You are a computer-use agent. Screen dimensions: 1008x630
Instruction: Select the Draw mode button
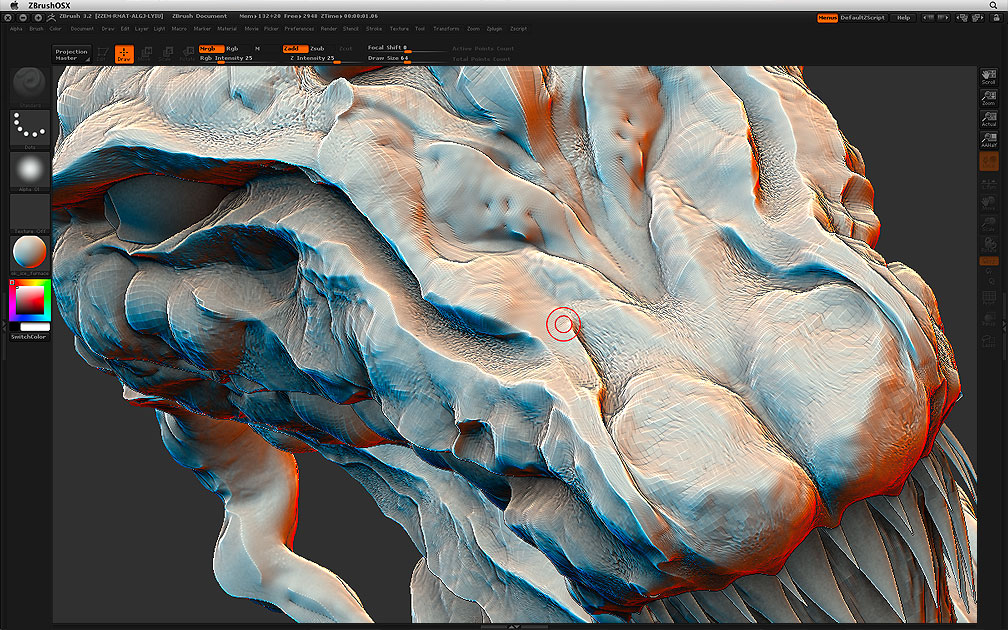click(124, 54)
